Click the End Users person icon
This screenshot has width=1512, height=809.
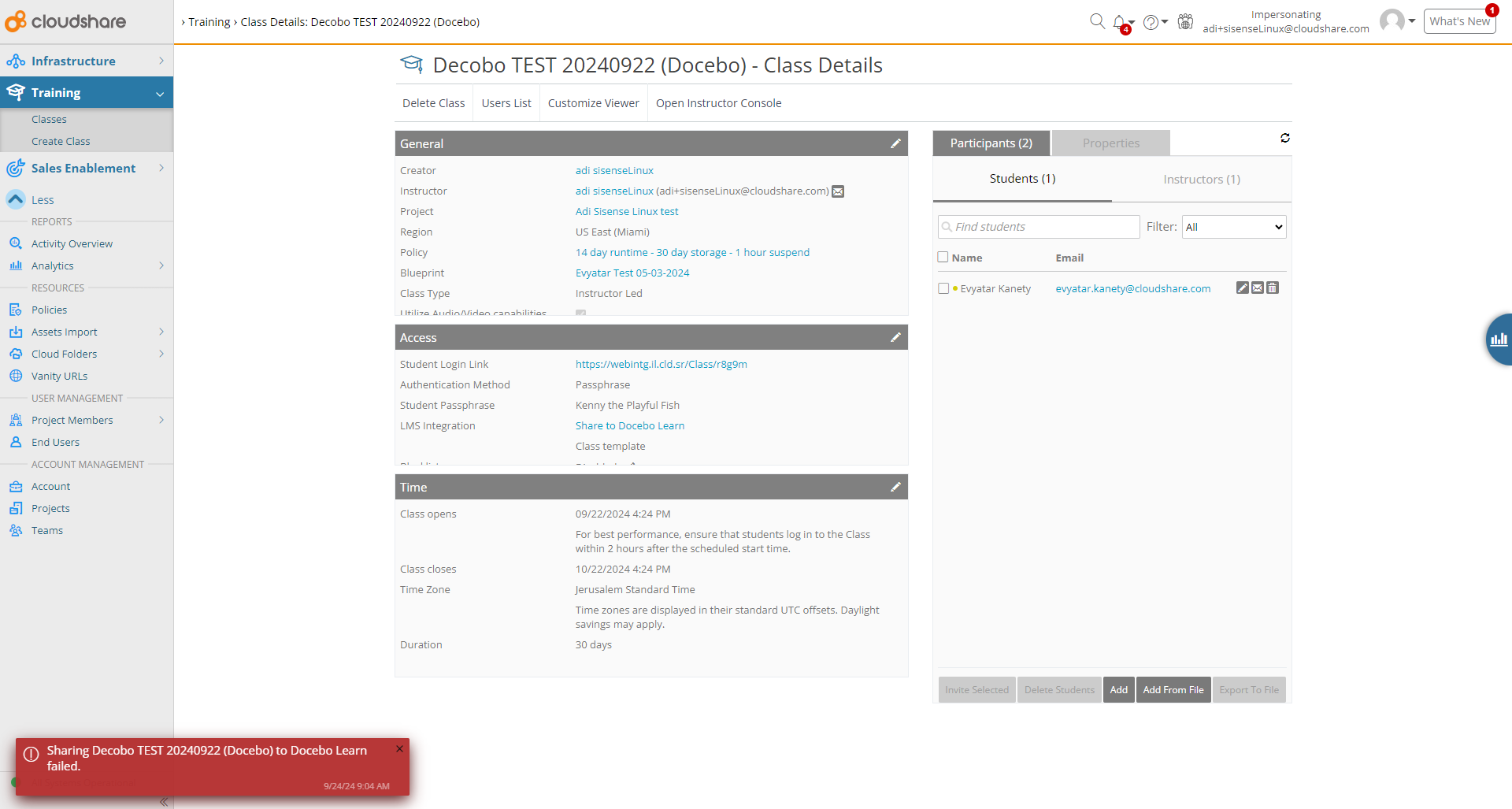tap(16, 442)
